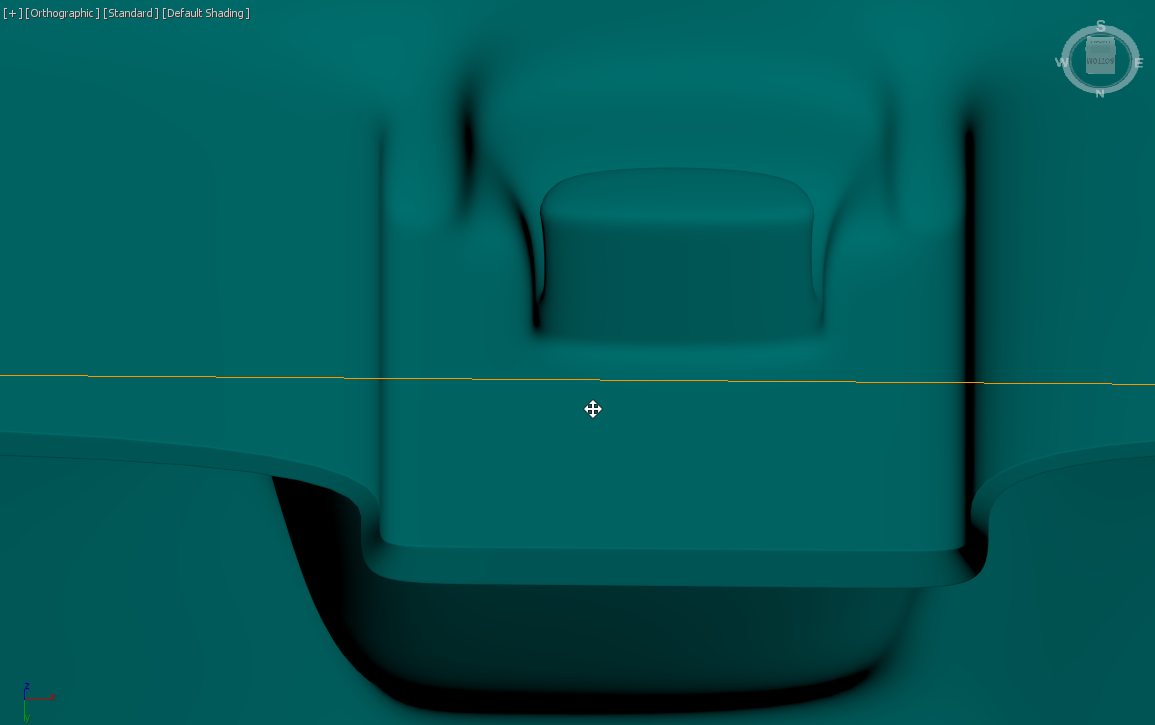Click the ViewCube Bottom face
The image size is (1155, 725).
coord(1100,60)
